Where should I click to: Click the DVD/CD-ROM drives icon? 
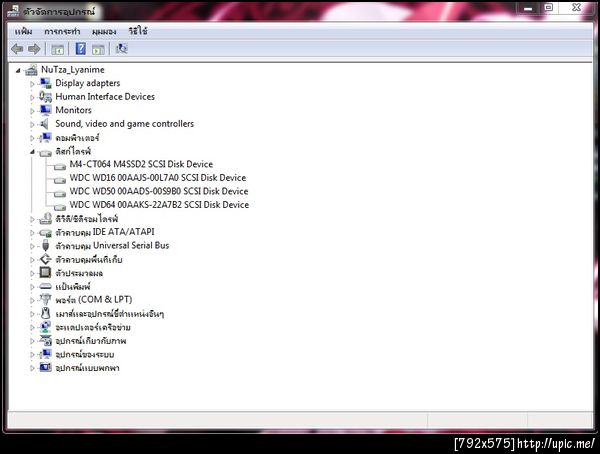[46, 219]
